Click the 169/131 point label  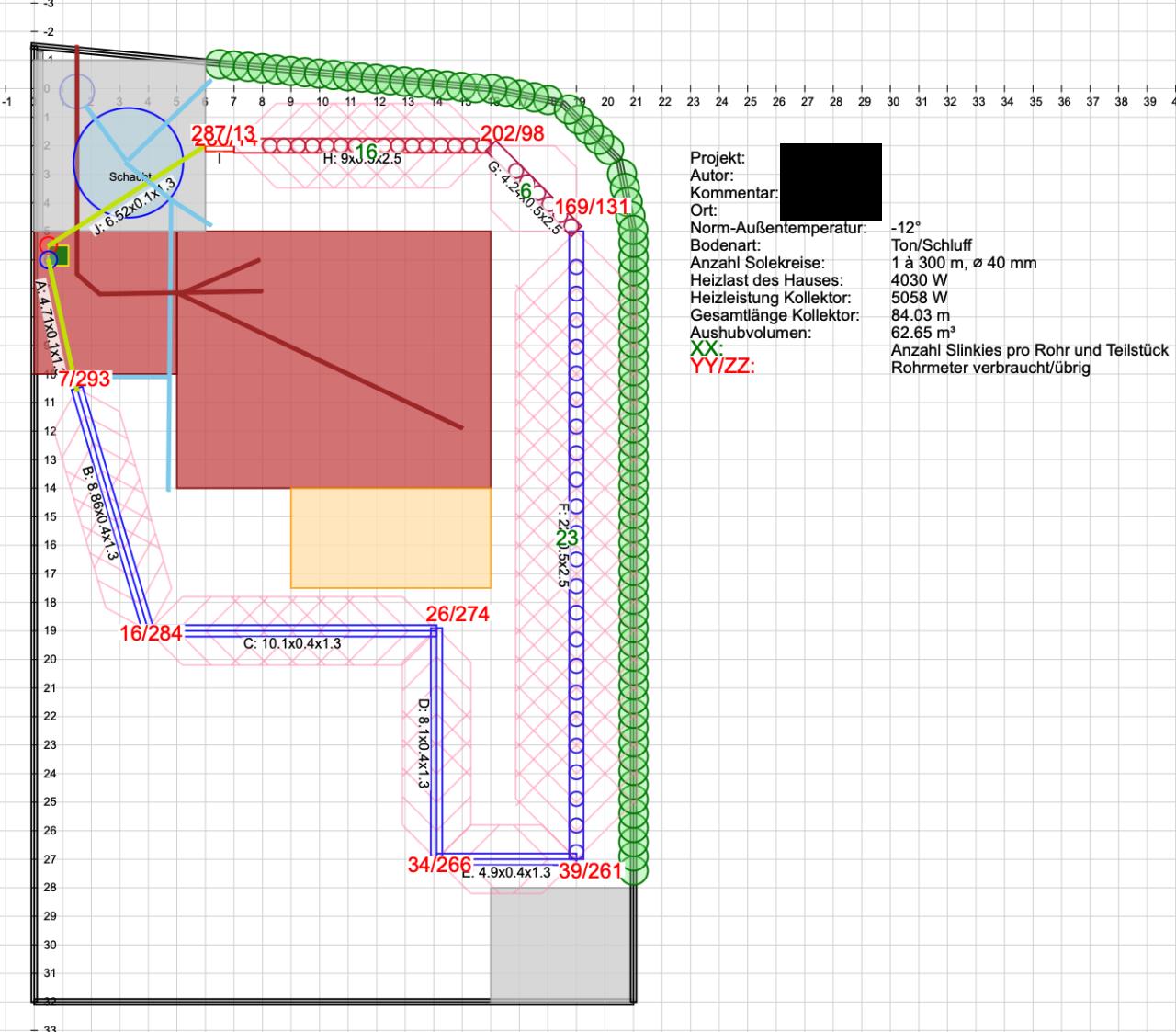[x=592, y=205]
